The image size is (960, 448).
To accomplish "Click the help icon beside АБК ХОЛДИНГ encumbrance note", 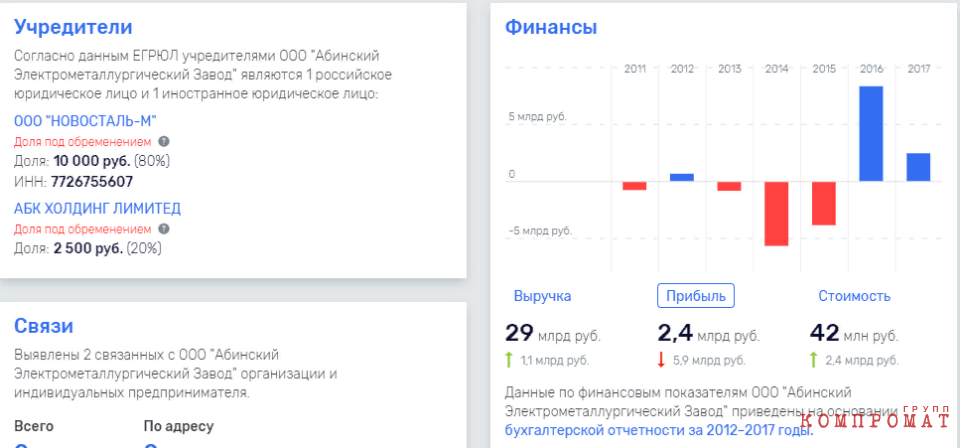I will [163, 229].
